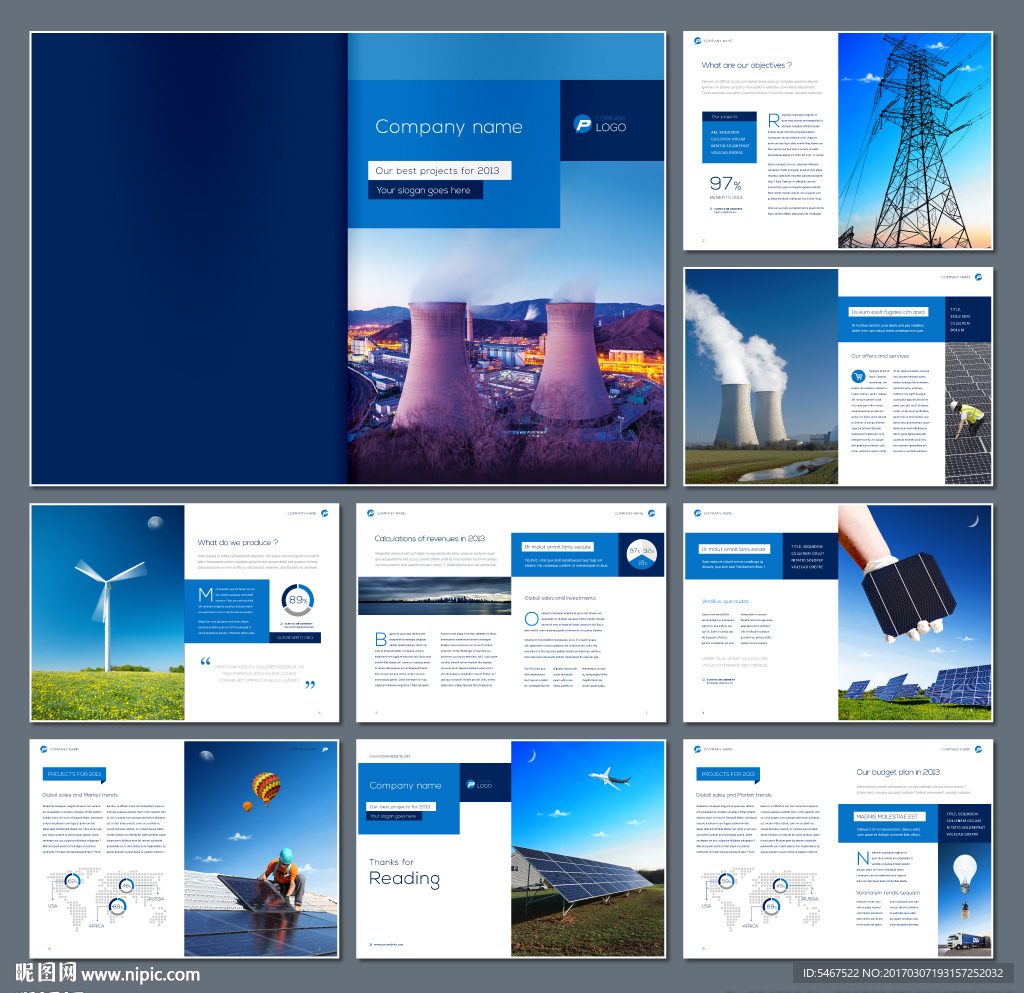Click the "Our offers and services" heading

(880, 356)
